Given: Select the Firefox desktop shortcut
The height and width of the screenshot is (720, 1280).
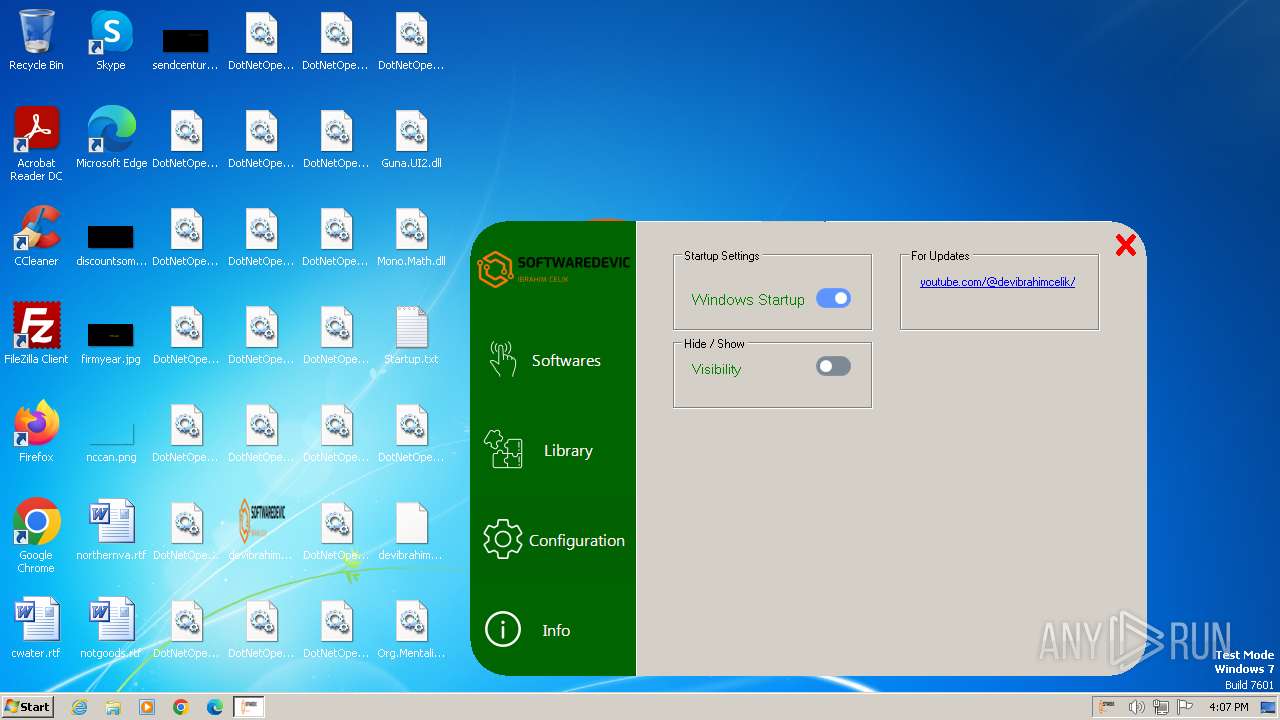Looking at the screenshot, I should (x=36, y=433).
